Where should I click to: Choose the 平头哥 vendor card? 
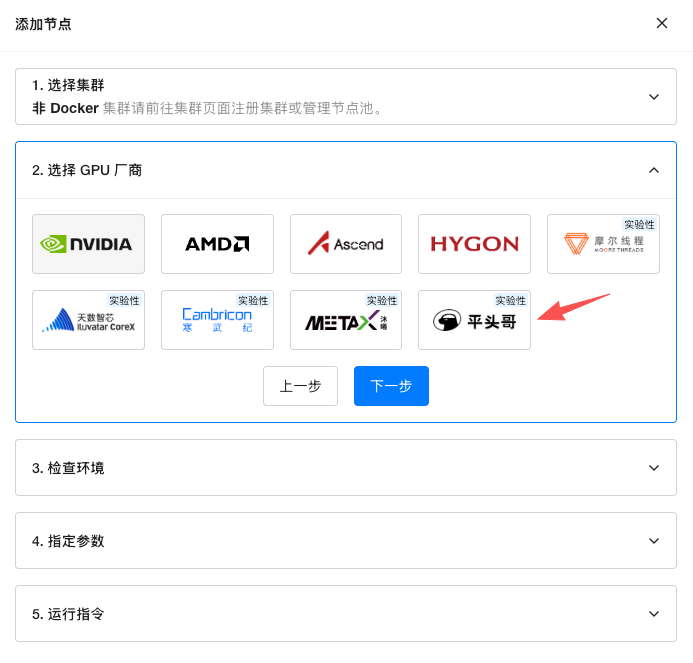[474, 320]
